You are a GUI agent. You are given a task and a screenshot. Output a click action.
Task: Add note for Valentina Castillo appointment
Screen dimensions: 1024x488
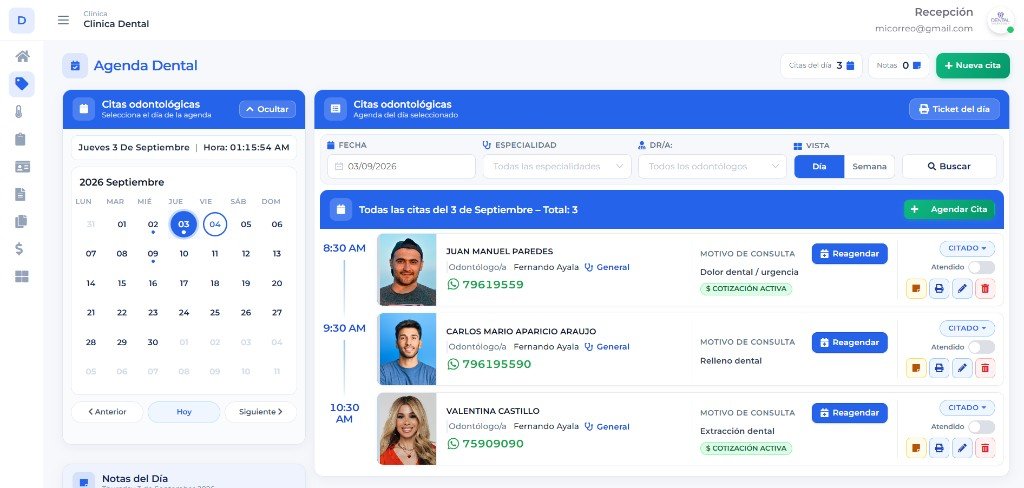[x=916, y=447]
